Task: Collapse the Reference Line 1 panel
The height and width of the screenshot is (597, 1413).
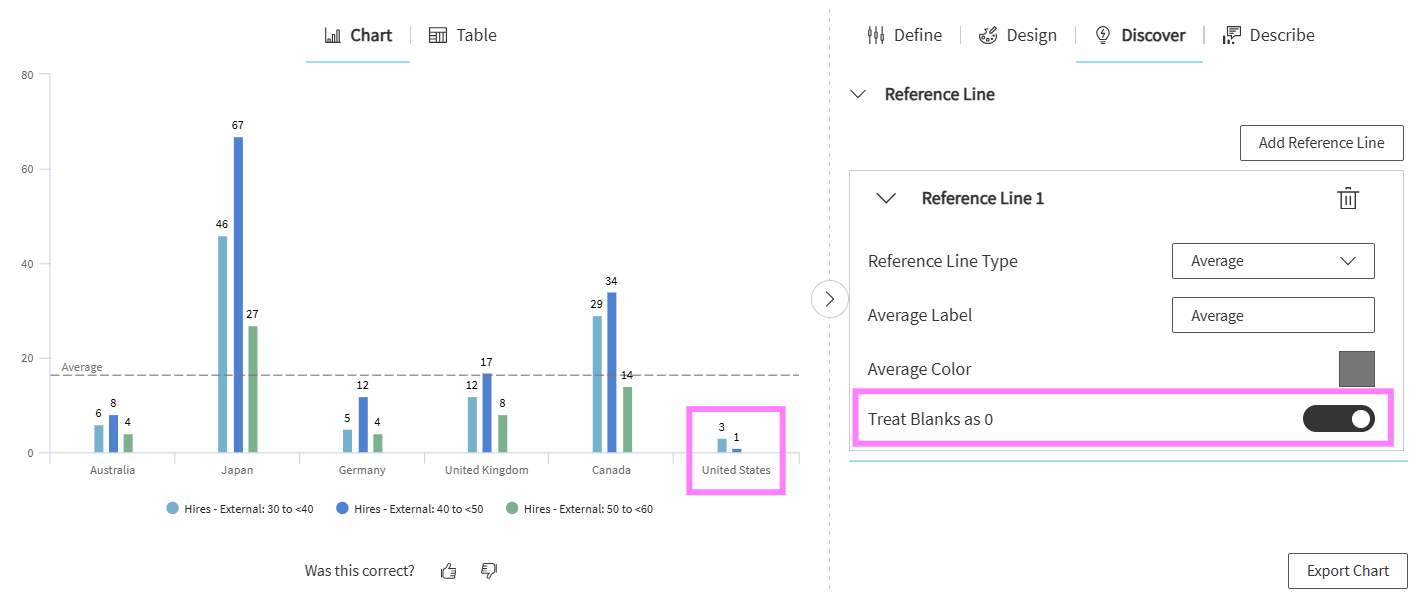Action: click(886, 198)
